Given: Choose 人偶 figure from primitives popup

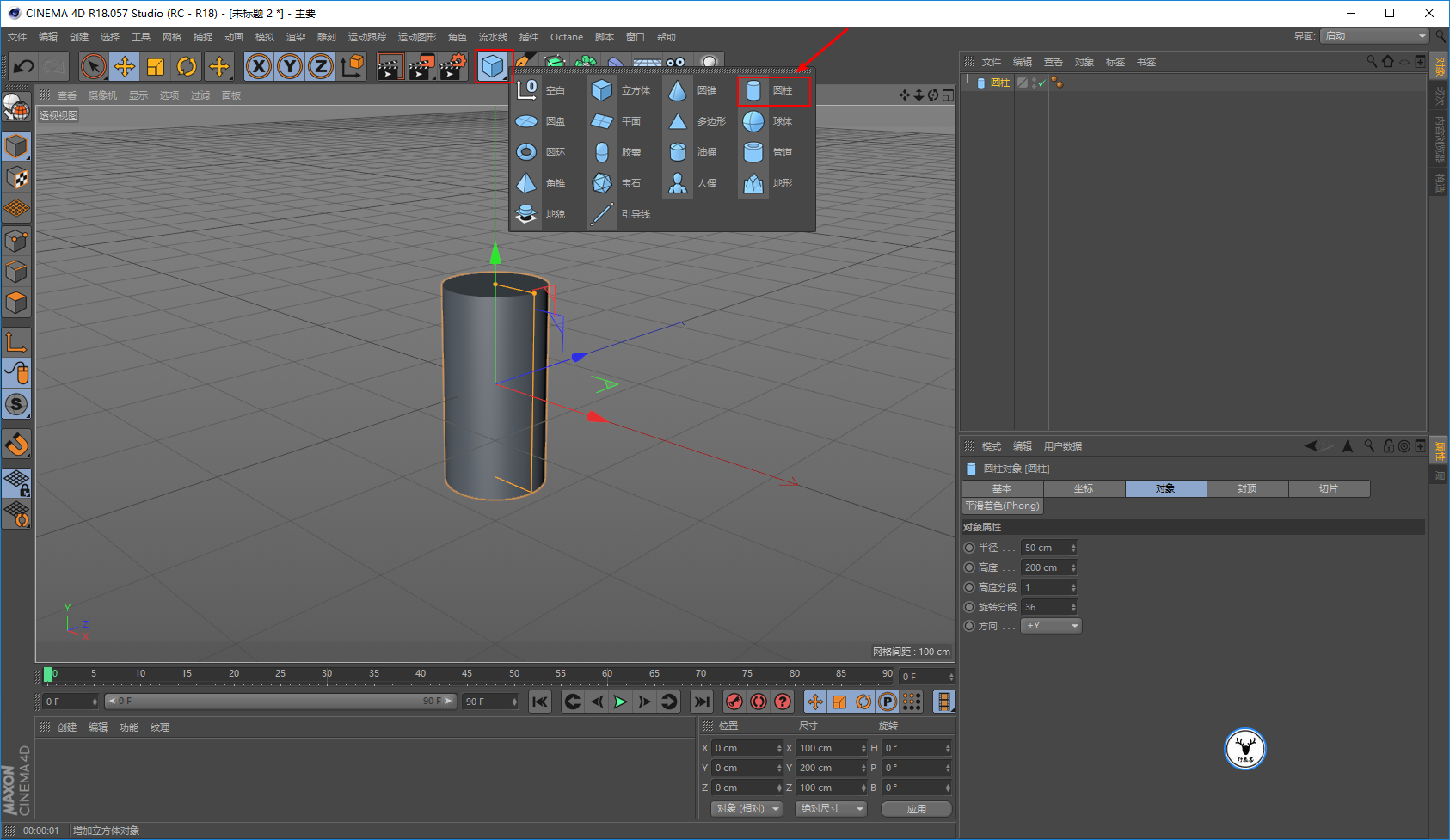Looking at the screenshot, I should pyautogui.click(x=693, y=183).
